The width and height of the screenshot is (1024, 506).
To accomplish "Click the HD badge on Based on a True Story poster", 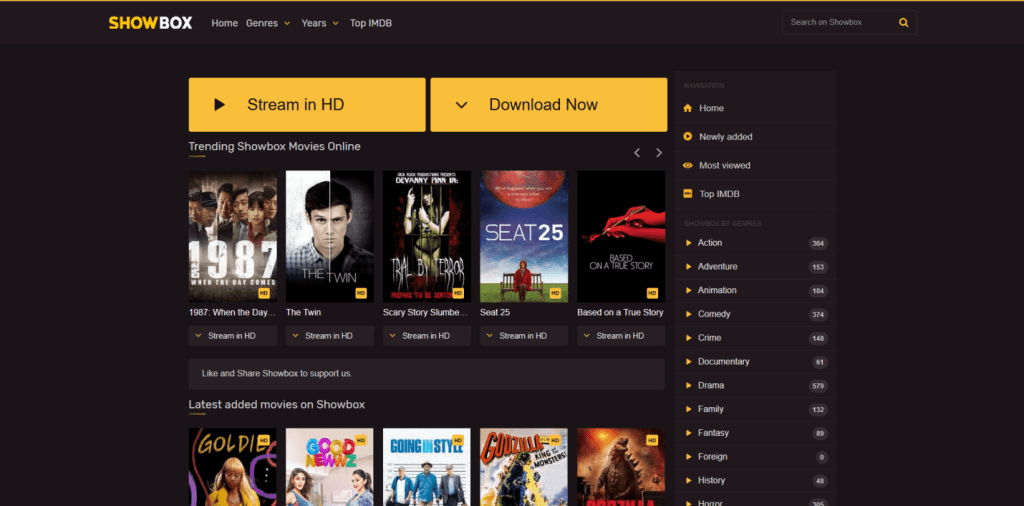I will [652, 293].
